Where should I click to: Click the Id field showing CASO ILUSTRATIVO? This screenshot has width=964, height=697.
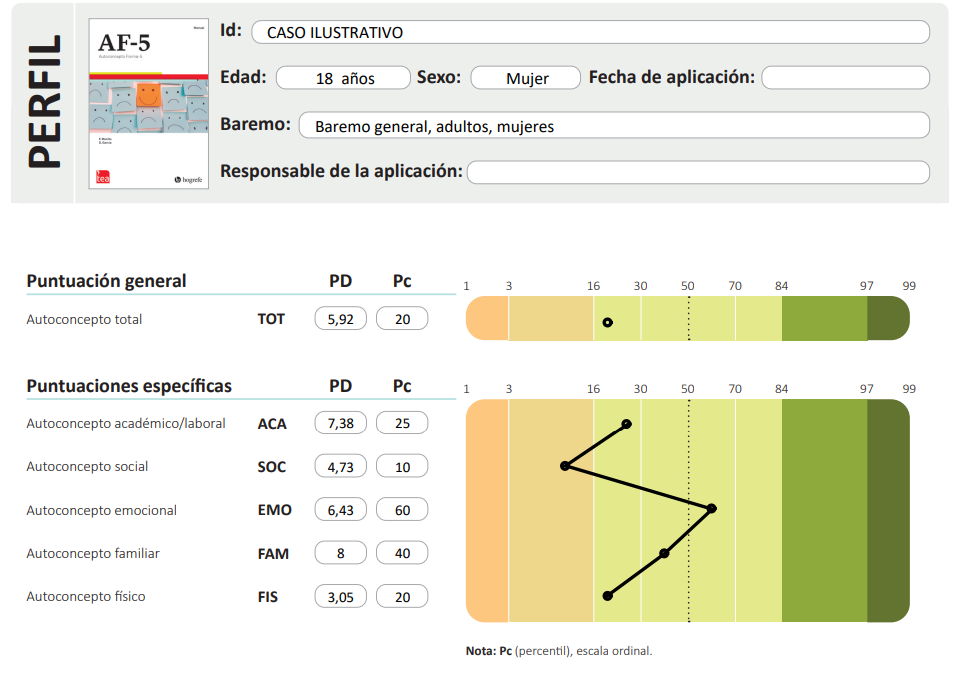click(590, 33)
